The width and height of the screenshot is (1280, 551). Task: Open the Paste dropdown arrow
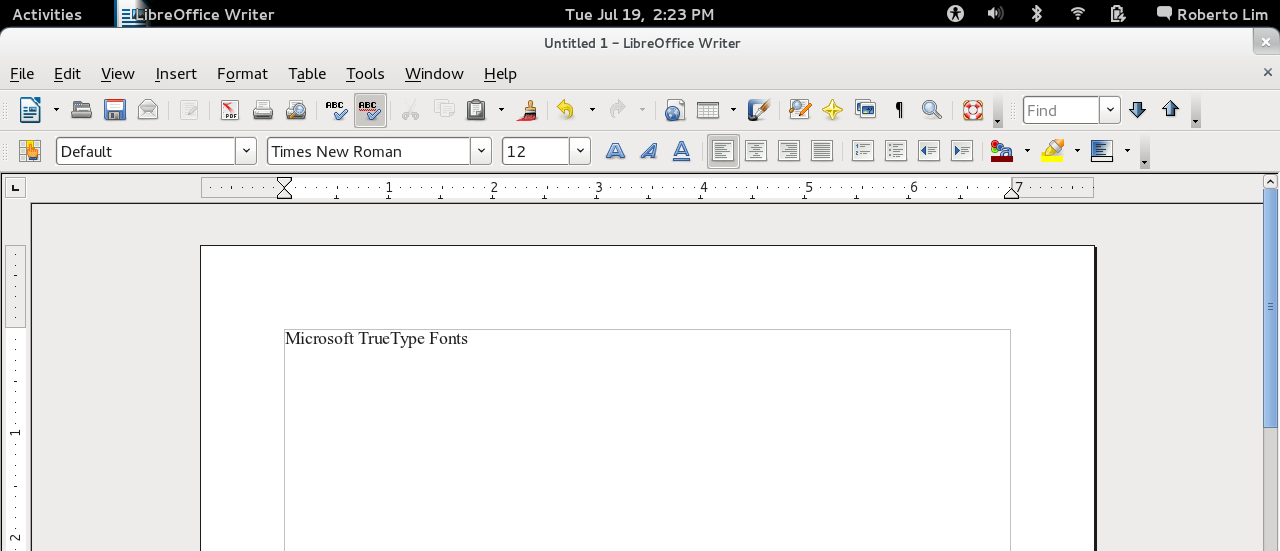coord(501,110)
